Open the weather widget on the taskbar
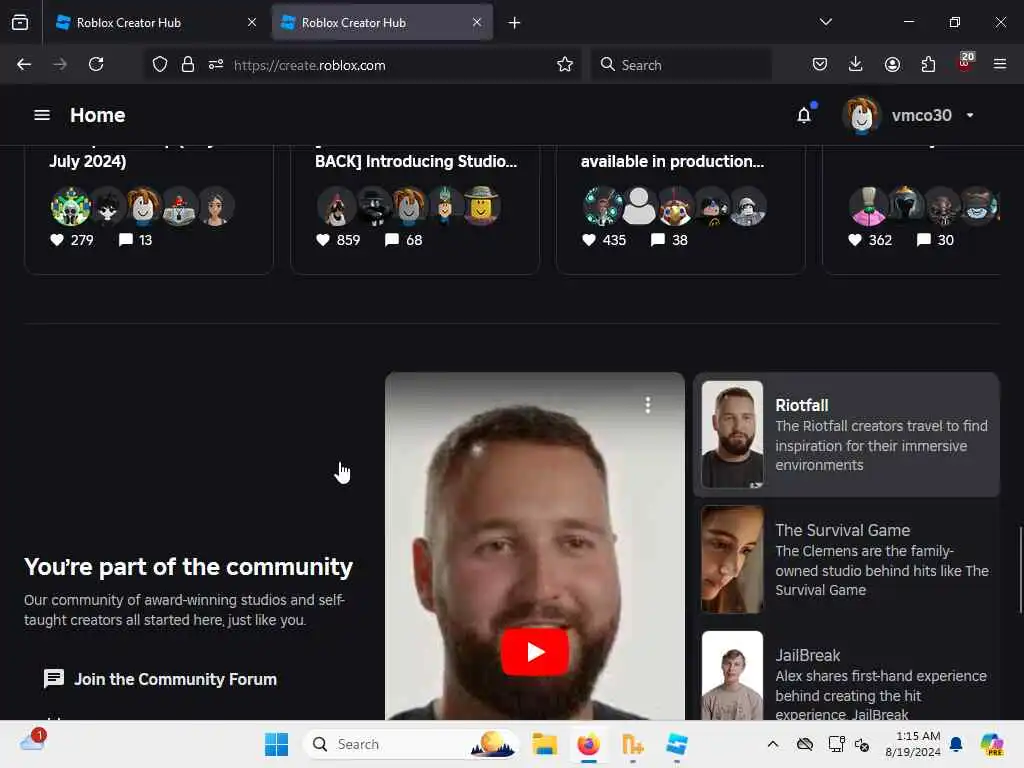1024x768 pixels. (x=31, y=740)
